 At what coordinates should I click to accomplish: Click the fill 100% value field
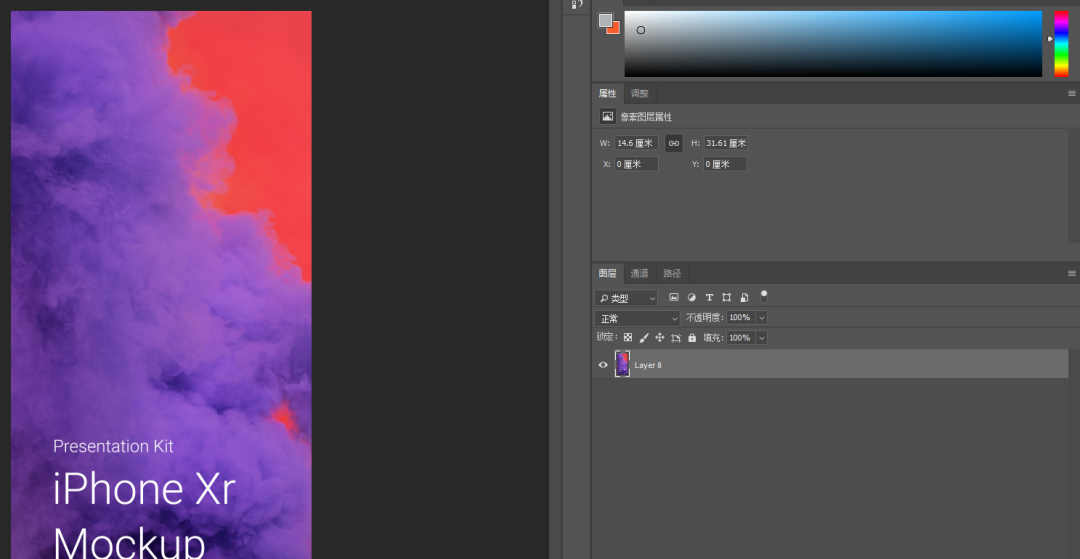click(x=740, y=338)
